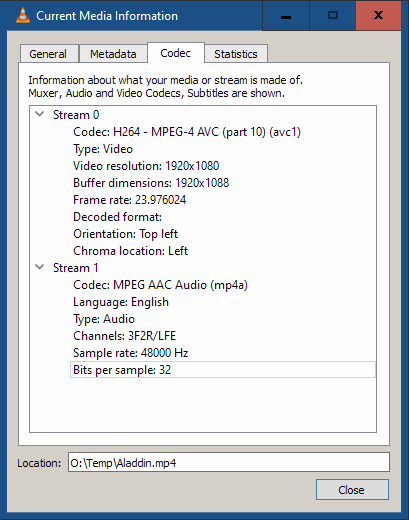The width and height of the screenshot is (409, 520).
Task: Close the window with the red X
Action: pos(378,16)
